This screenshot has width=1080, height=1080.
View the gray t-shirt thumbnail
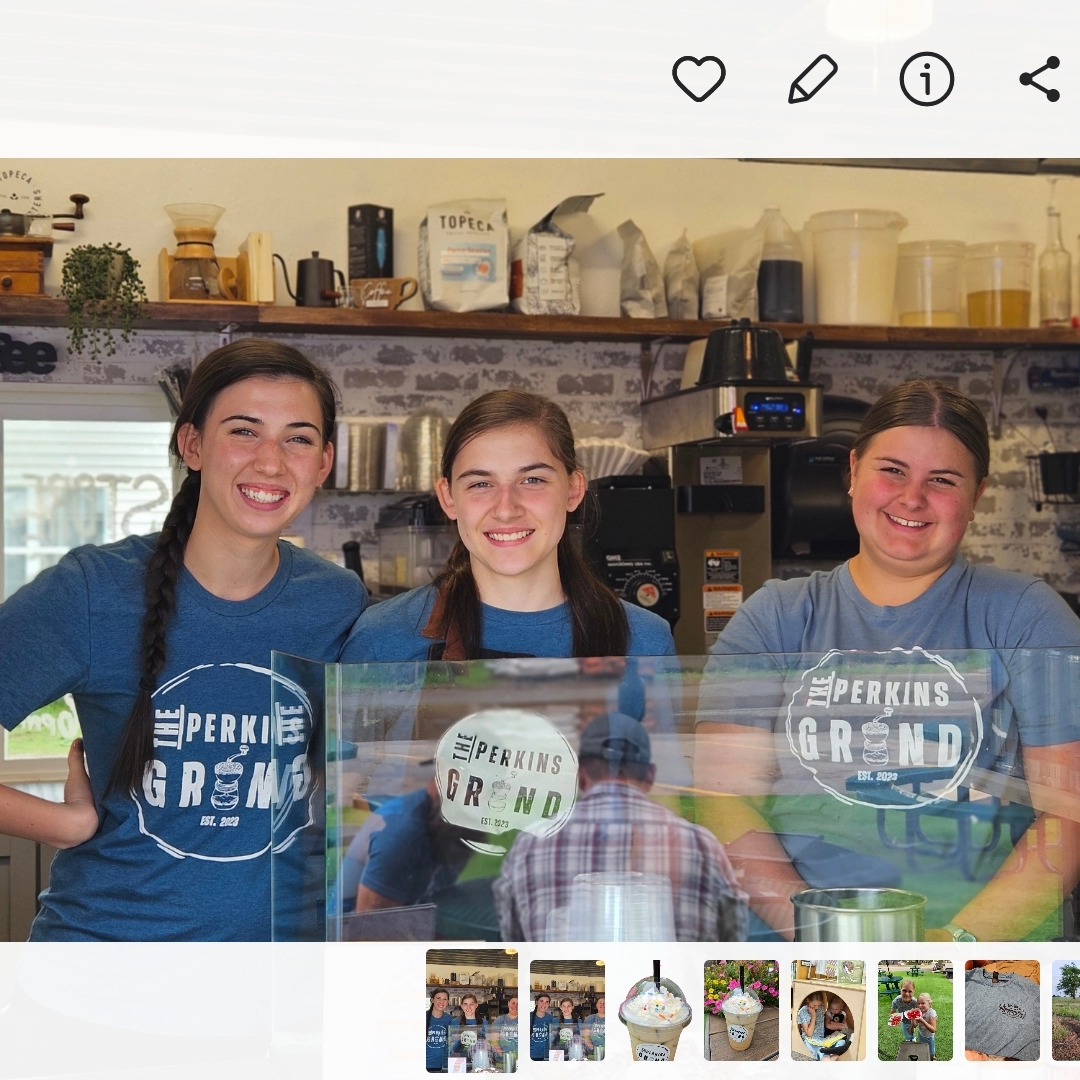1002,1010
